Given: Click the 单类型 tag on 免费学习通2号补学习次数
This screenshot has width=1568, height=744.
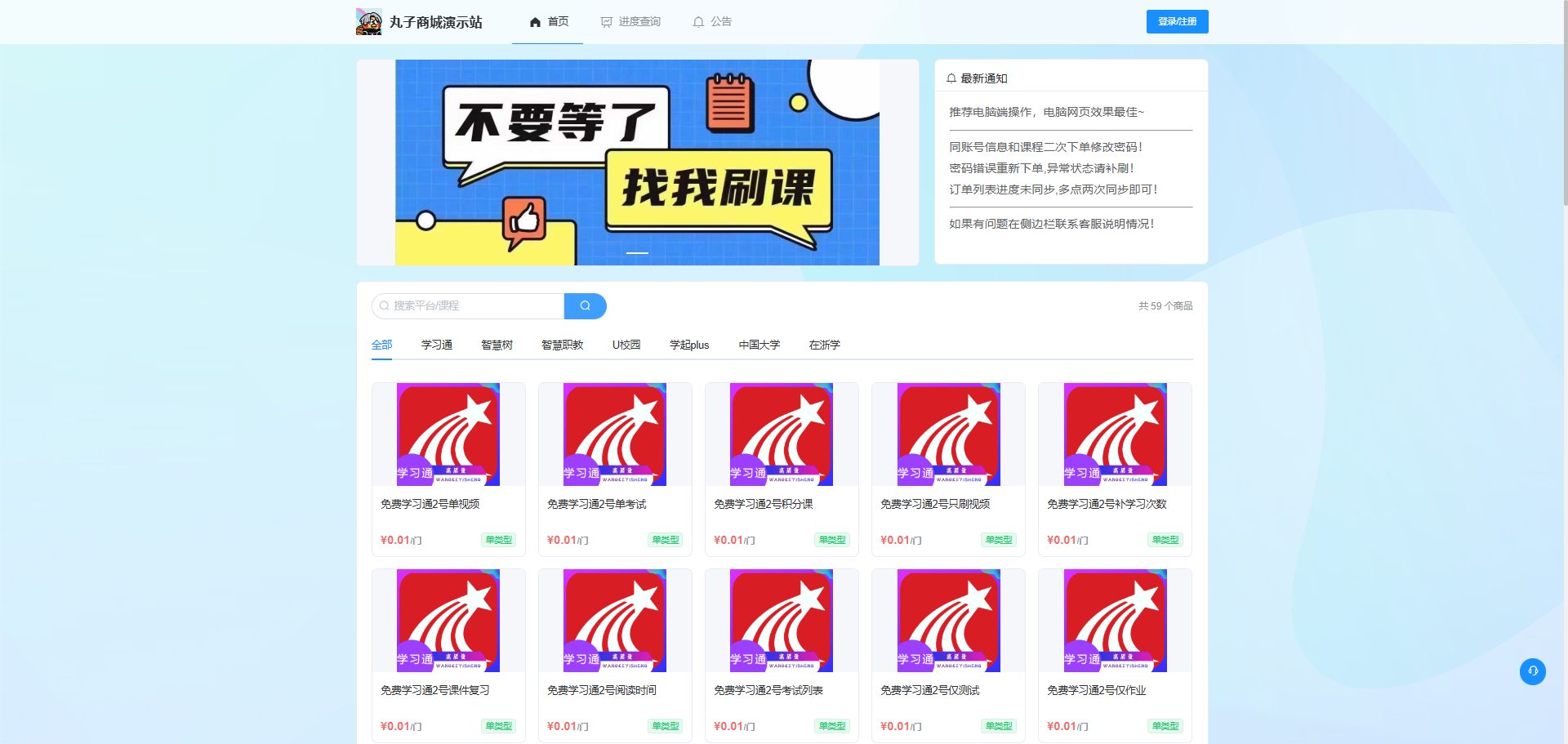Looking at the screenshot, I should pyautogui.click(x=1165, y=540).
